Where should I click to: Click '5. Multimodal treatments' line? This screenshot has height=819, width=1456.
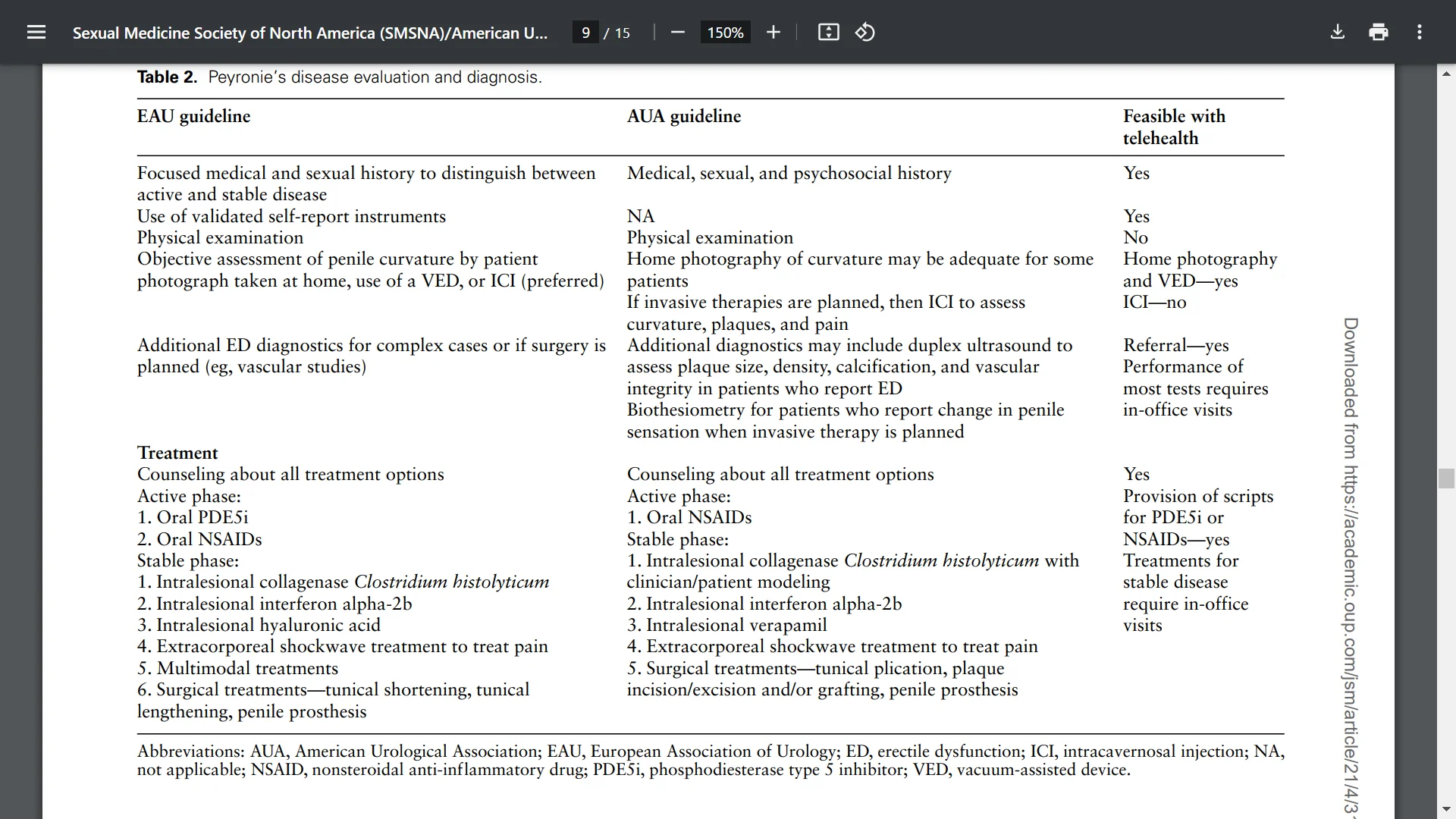[237, 668]
